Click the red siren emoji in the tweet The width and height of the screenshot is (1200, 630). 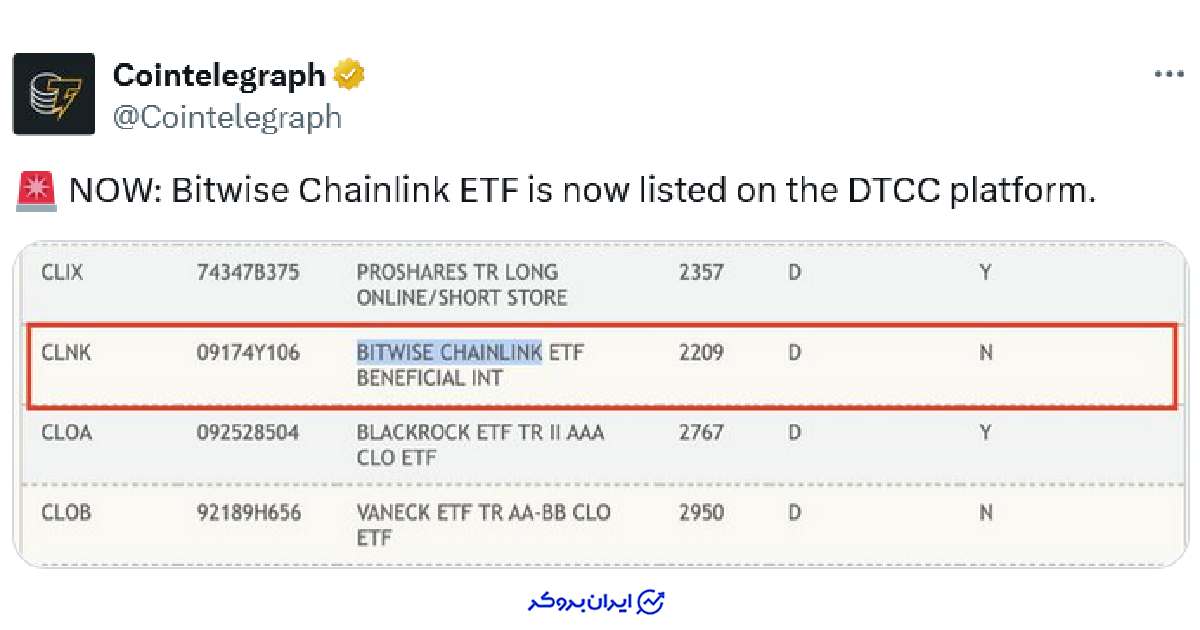(x=38, y=189)
